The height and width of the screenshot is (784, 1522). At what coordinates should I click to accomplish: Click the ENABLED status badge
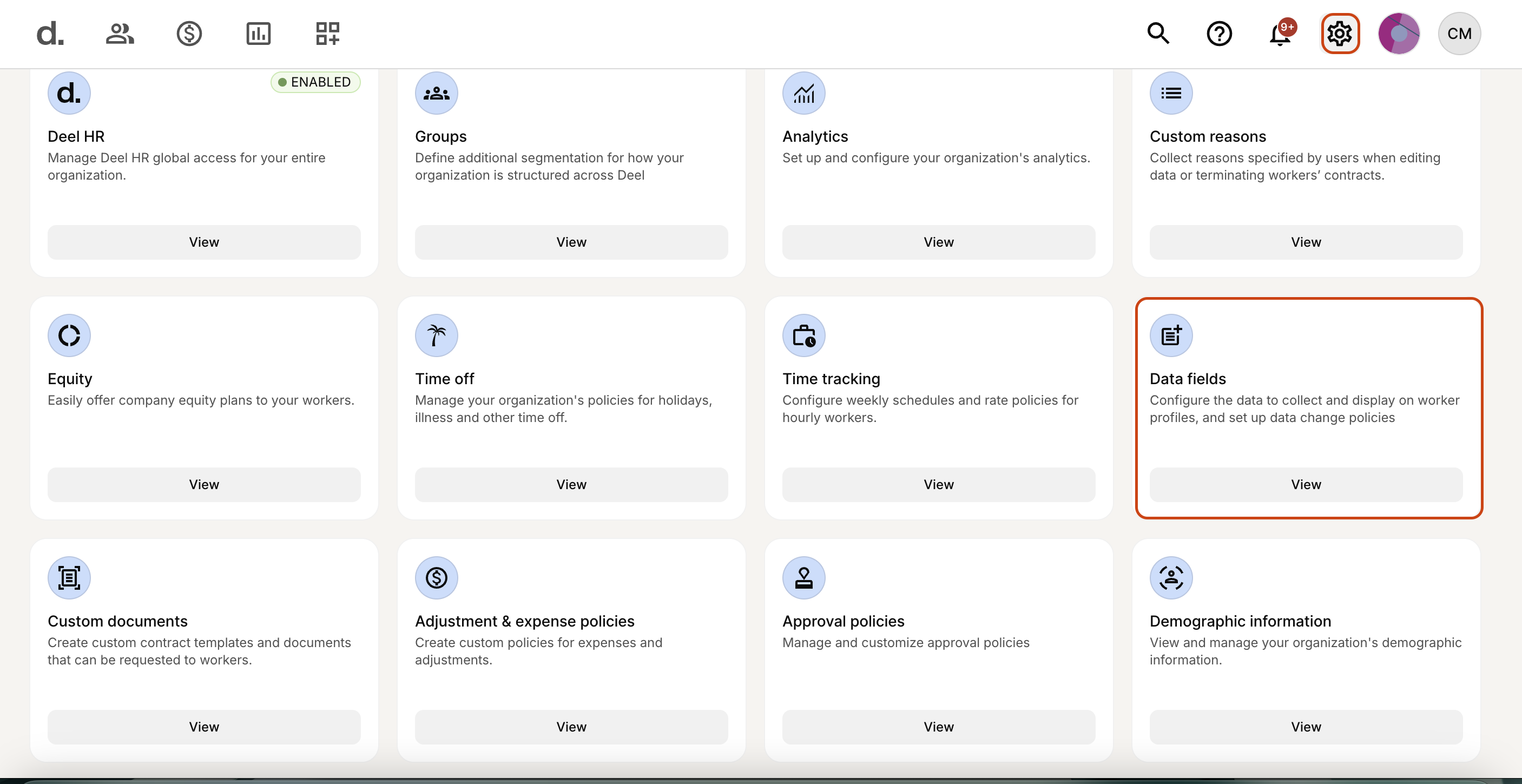[x=315, y=82]
